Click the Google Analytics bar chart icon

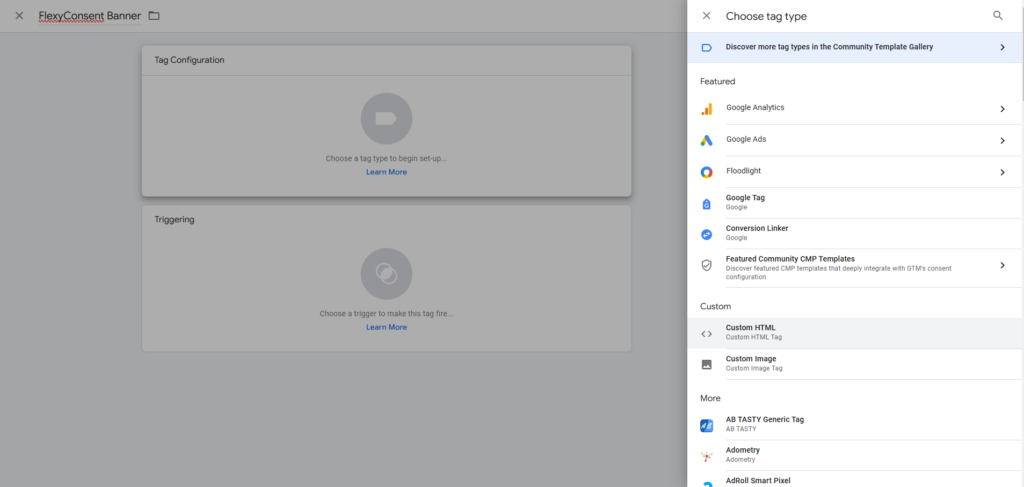click(x=706, y=109)
